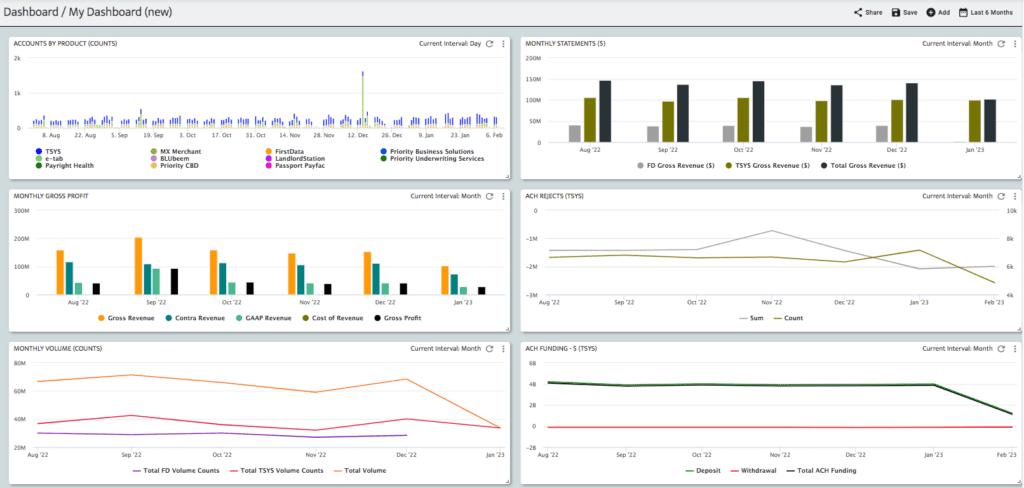
Task: Toggle Total FD Volume Counts legend
Action: [x=176, y=470]
